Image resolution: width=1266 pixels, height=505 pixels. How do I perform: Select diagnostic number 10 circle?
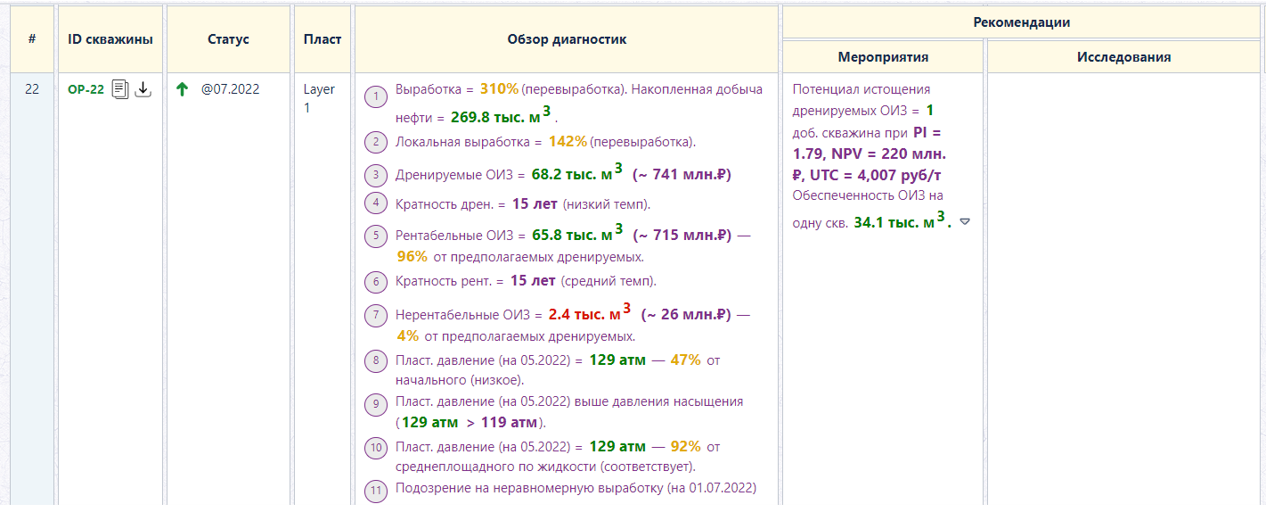[376, 448]
